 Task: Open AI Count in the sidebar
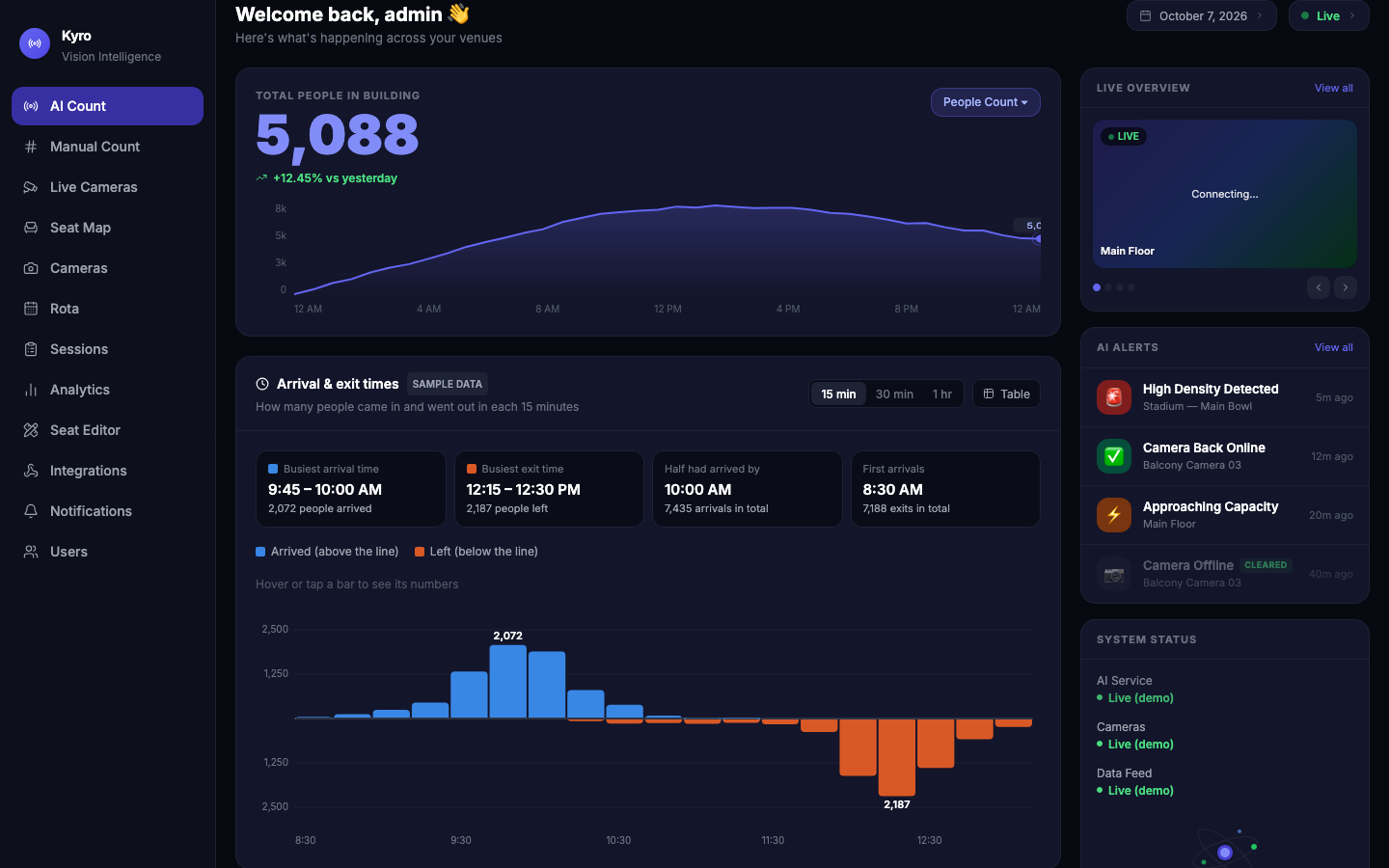(107, 106)
